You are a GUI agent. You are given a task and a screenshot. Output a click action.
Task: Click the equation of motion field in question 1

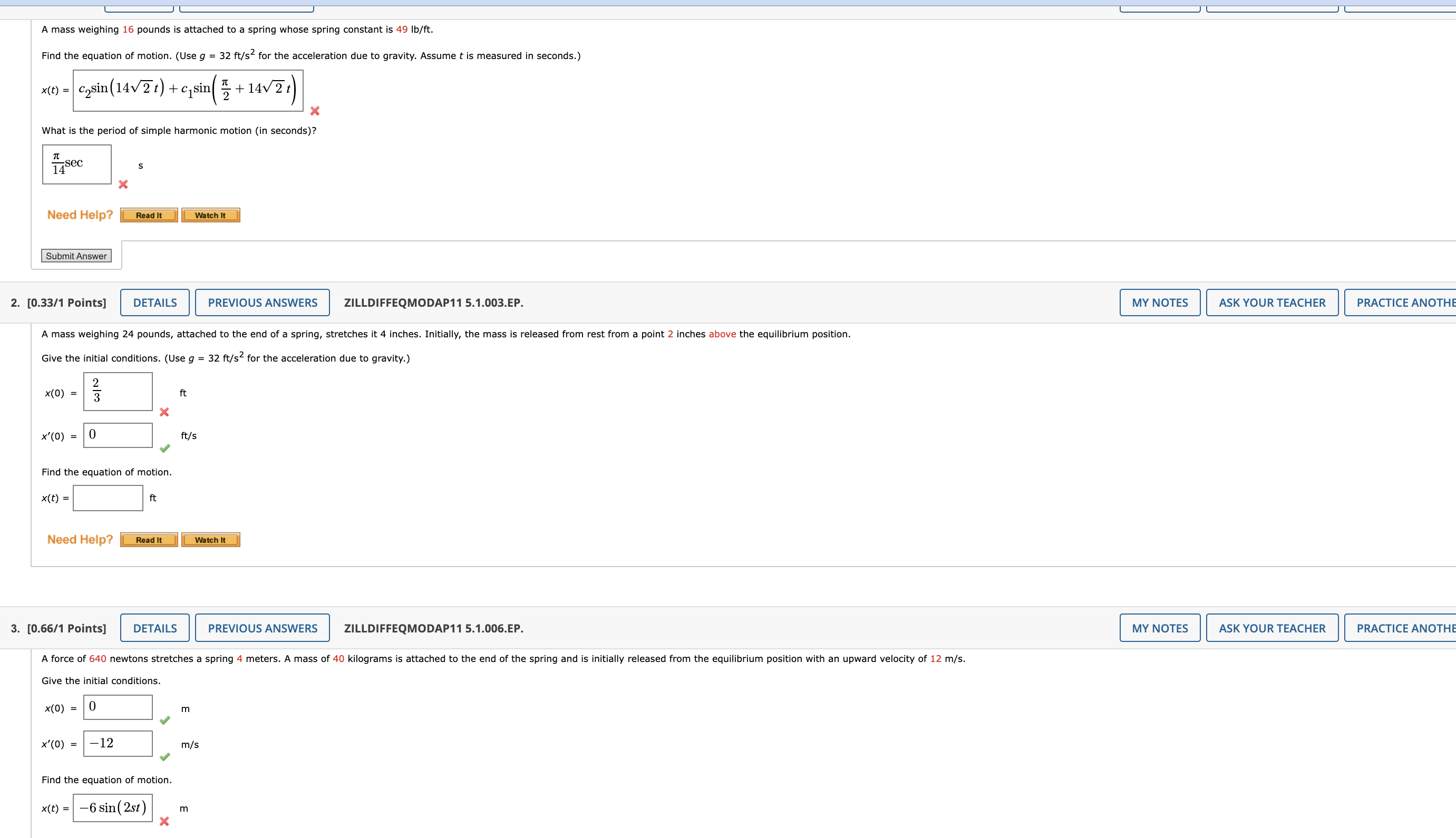[188, 90]
